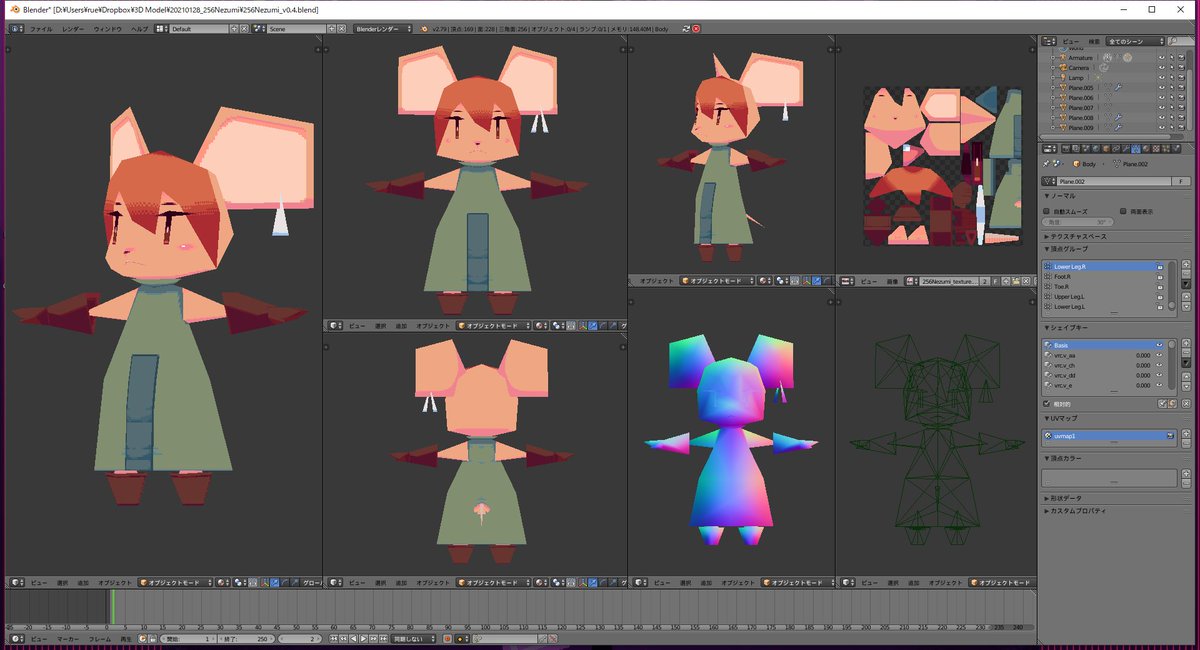Click the Blender logo icon beside version text
1200x650 pixels.
(x=424, y=29)
